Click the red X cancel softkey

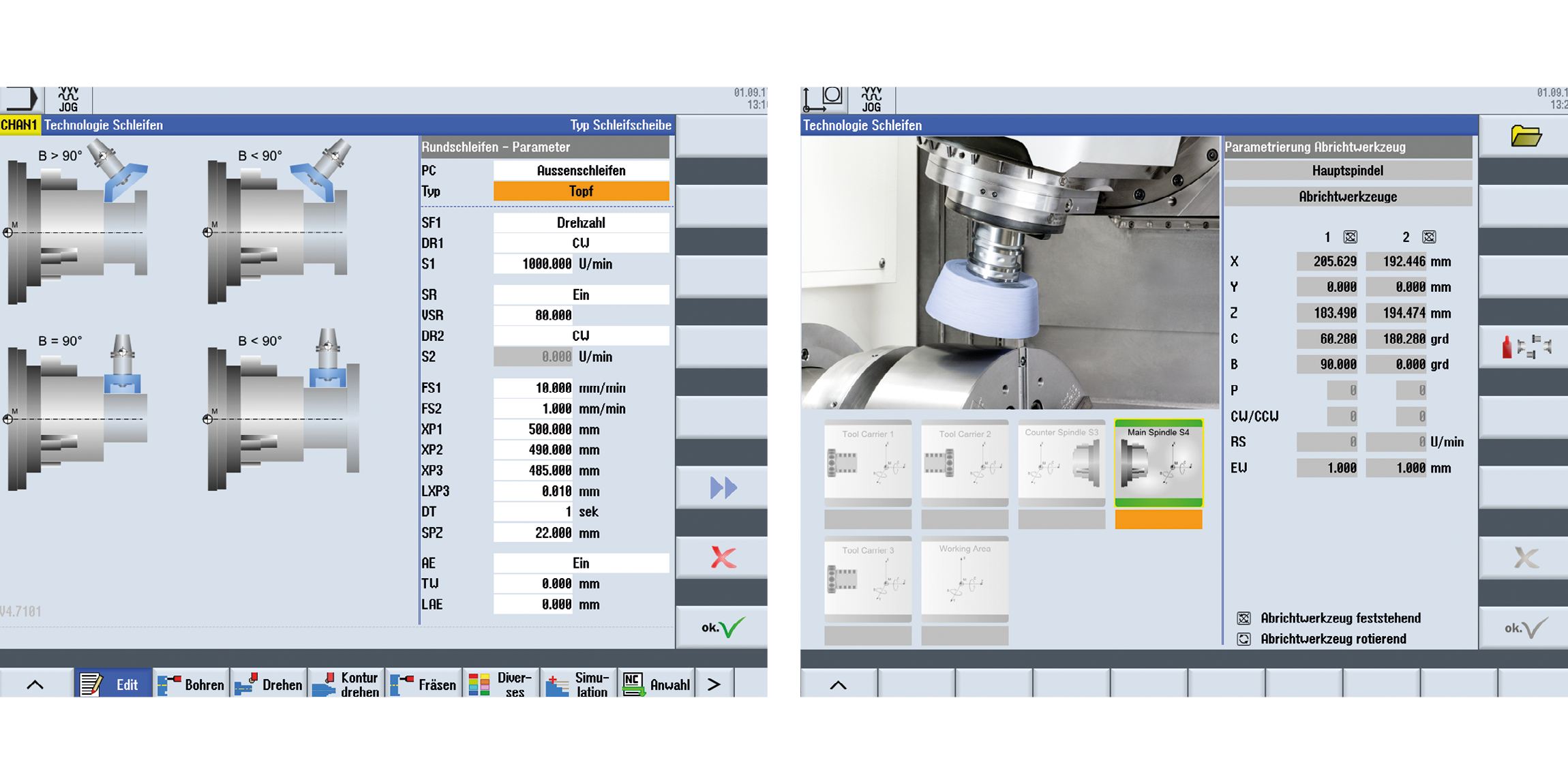(723, 558)
